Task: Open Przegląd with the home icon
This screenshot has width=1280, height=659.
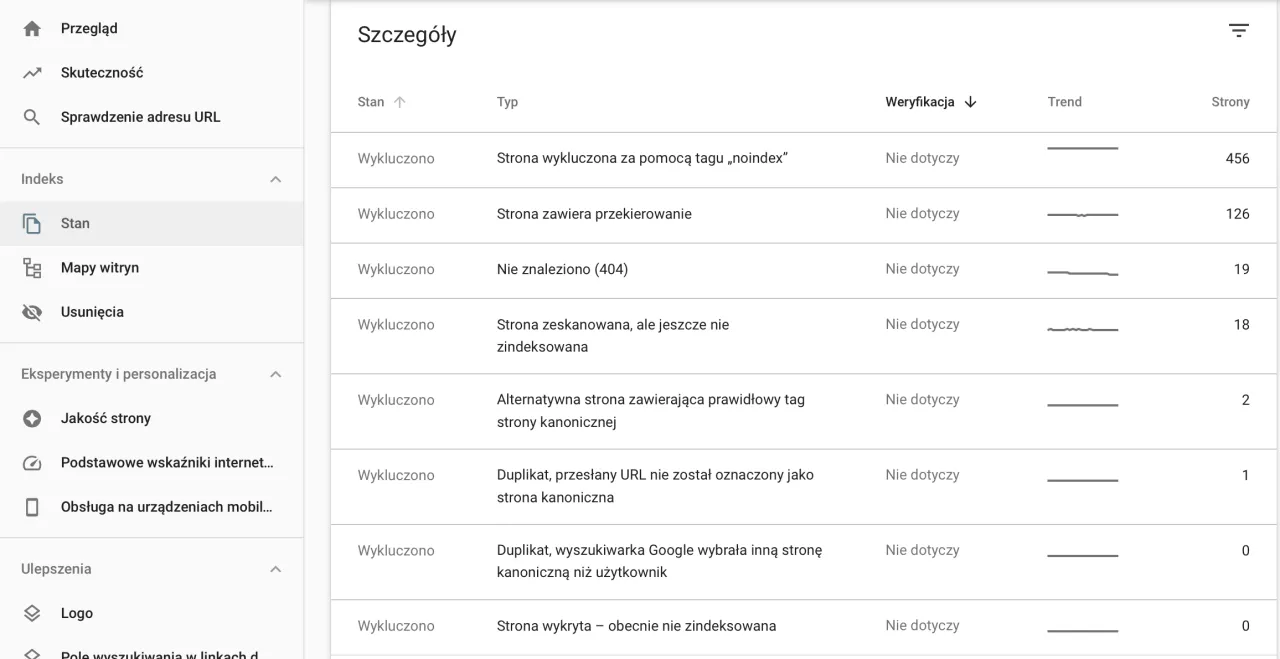Action: [x=31, y=28]
